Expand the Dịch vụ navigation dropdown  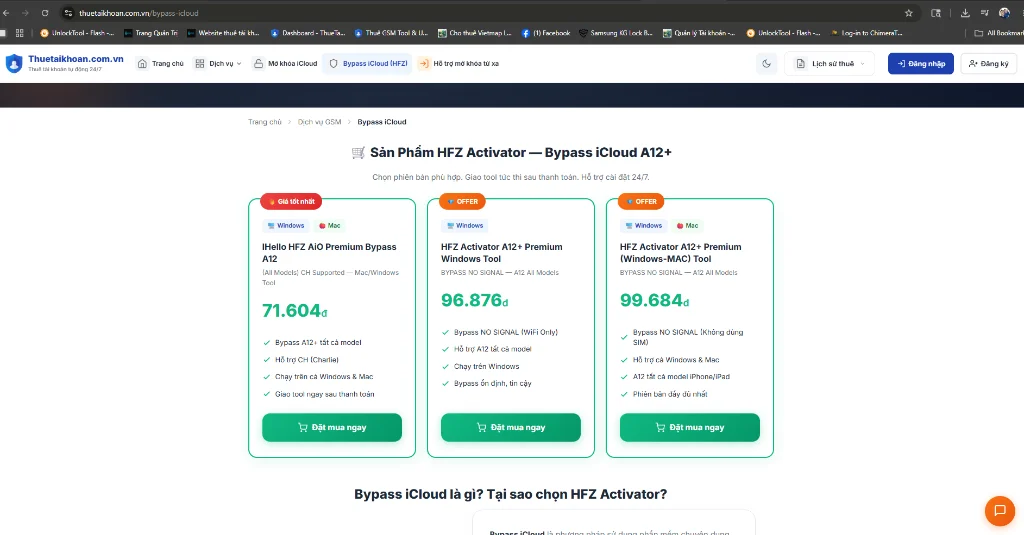pyautogui.click(x=218, y=63)
